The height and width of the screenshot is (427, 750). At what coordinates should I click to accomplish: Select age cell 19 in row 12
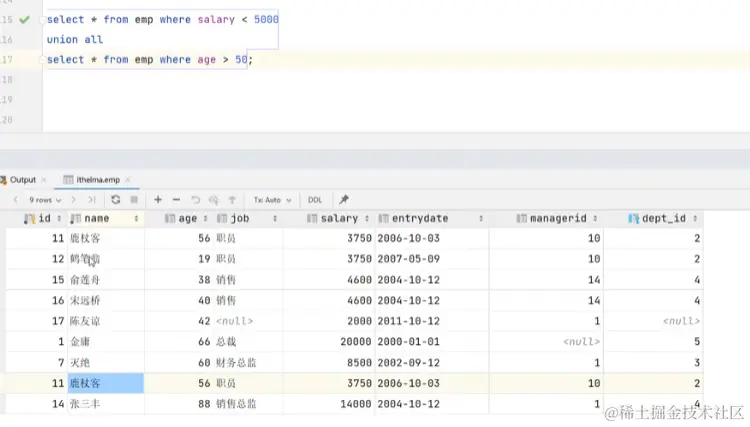[x=178, y=259]
